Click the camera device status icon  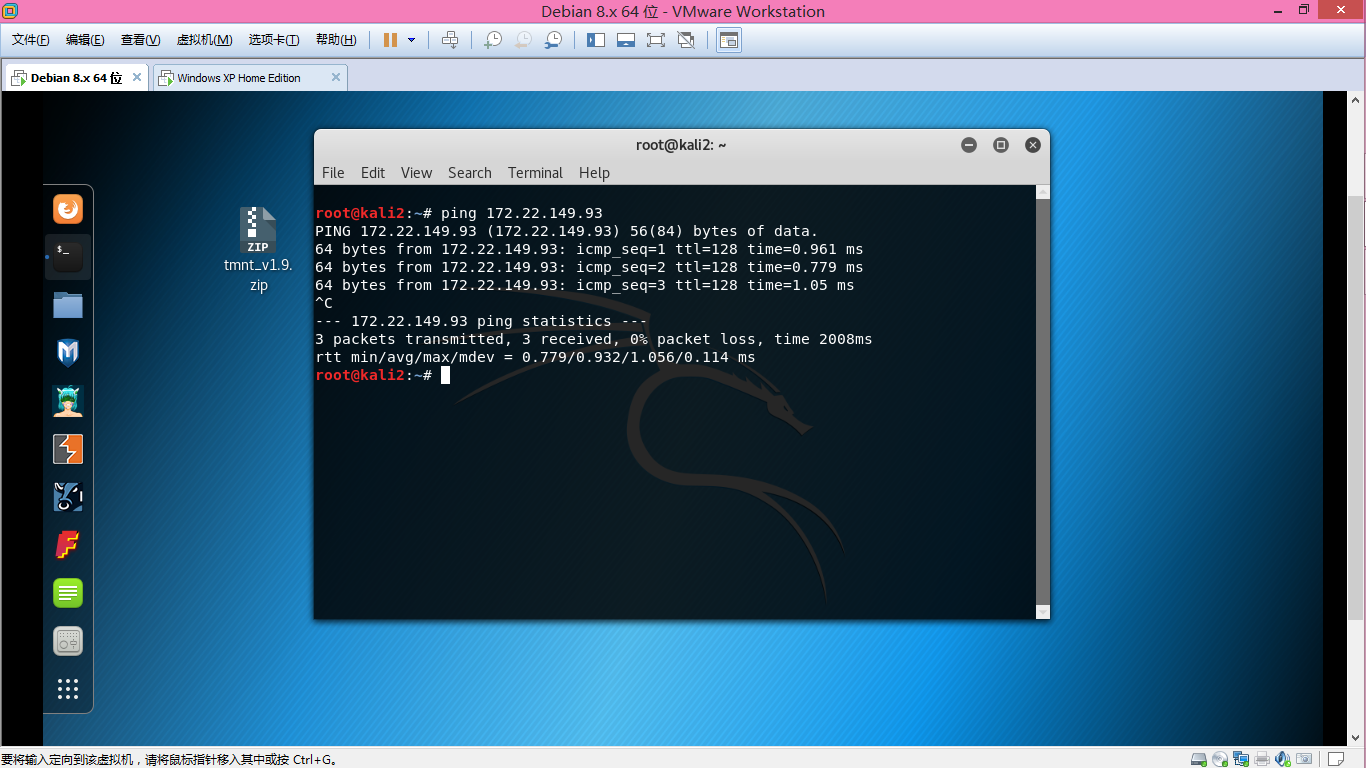click(x=1306, y=759)
